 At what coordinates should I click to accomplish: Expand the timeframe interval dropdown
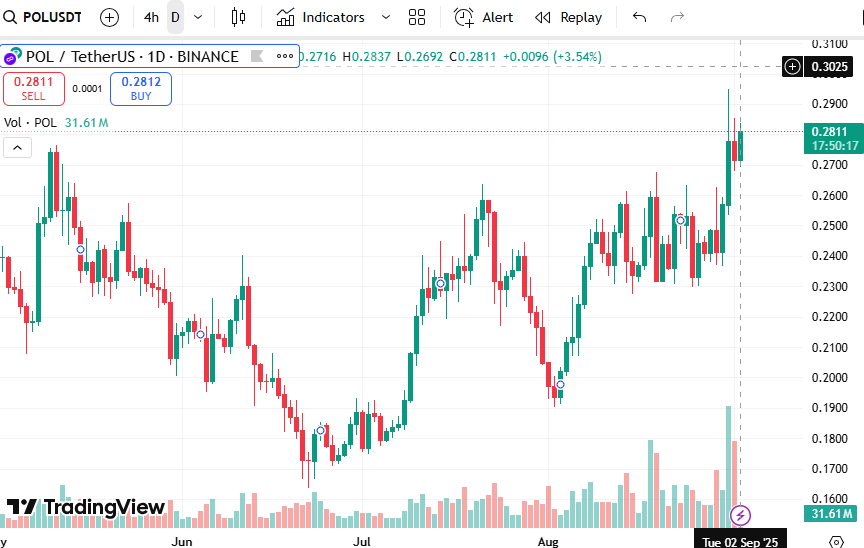click(198, 17)
